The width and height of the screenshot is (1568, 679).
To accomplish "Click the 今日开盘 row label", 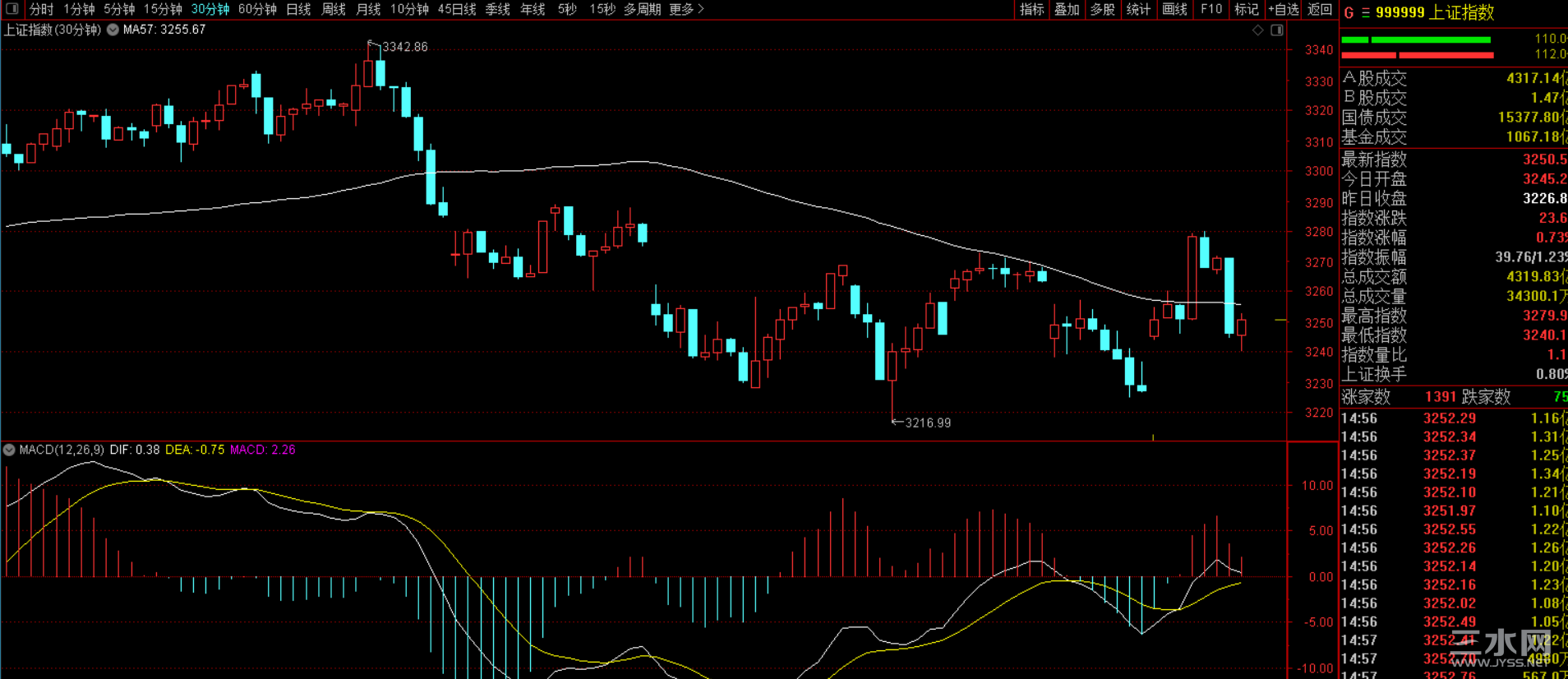I will (x=1374, y=179).
